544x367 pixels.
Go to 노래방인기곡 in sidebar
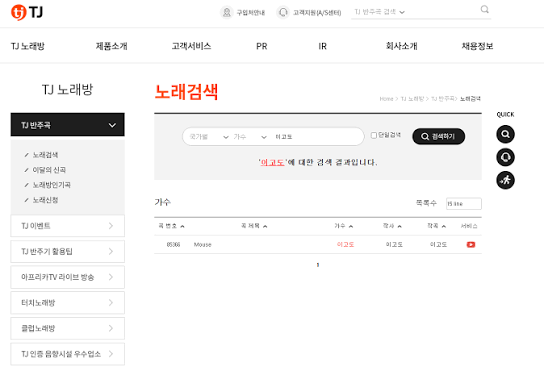click(51, 185)
